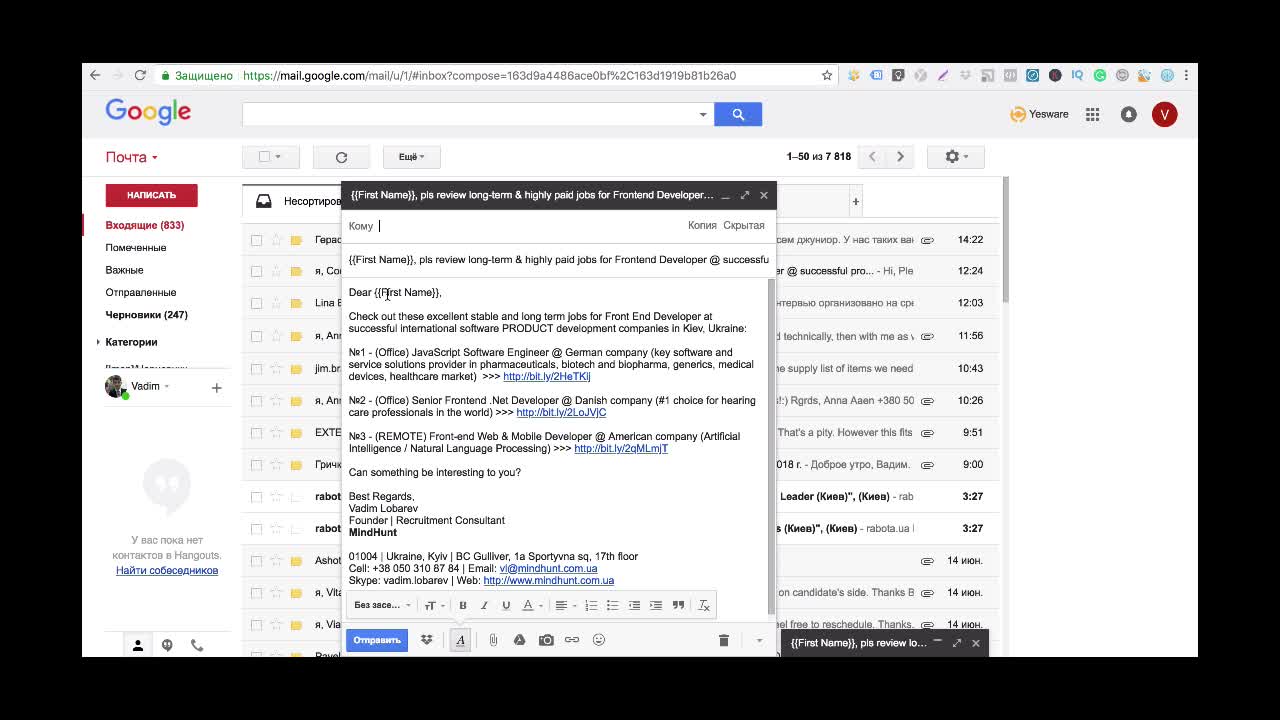This screenshot has height=720, width=1280.
Task: Decrease indent in message body
Action: [634, 605]
